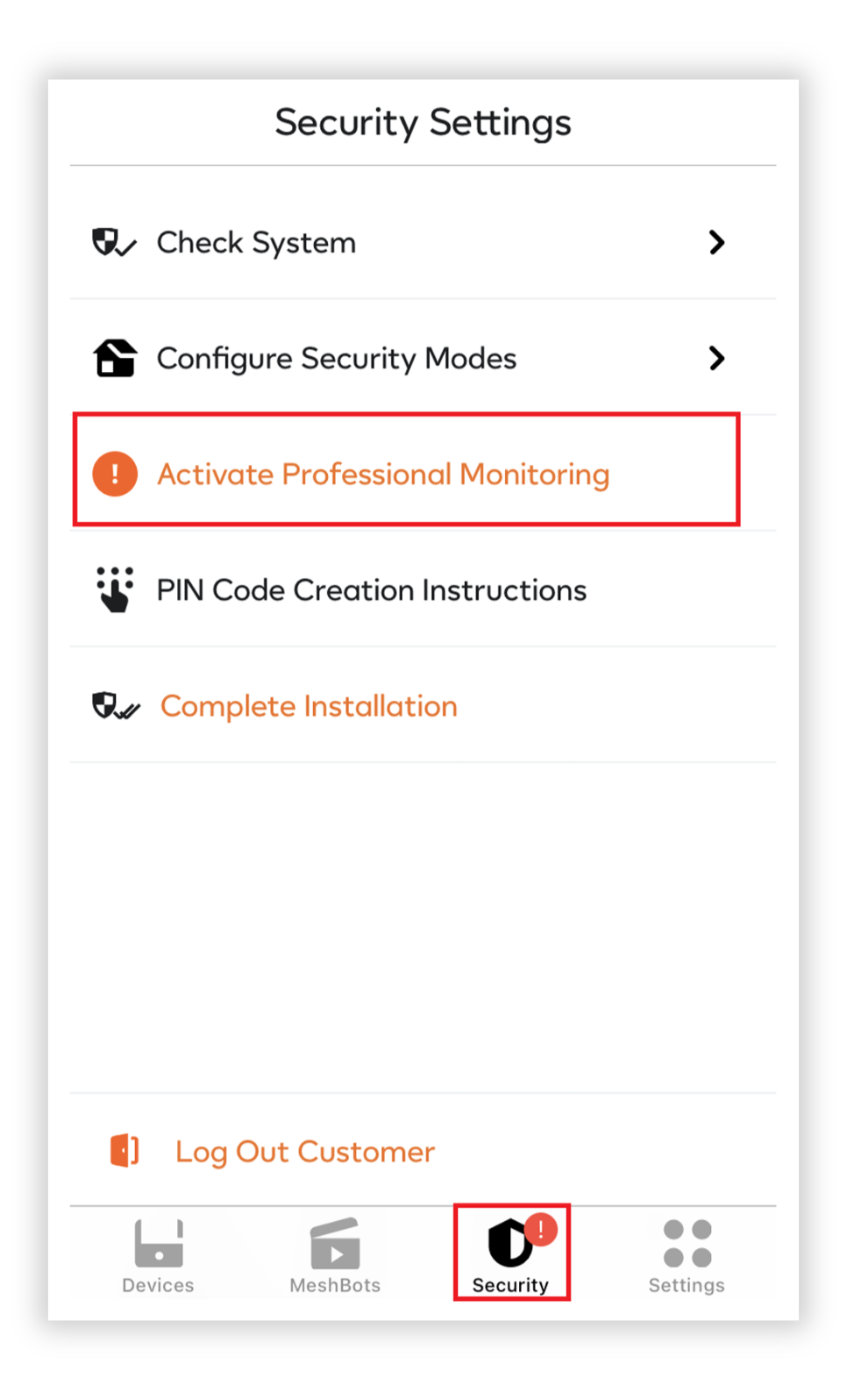Open PIN Code Creation Instructions

click(x=423, y=589)
